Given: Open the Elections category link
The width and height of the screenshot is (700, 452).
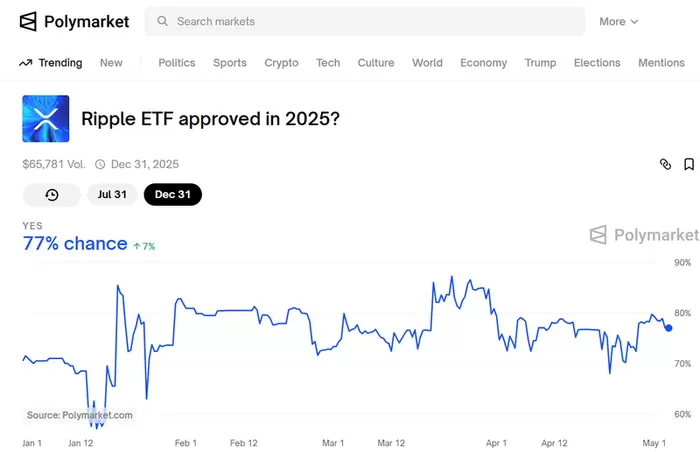Looking at the screenshot, I should (597, 63).
